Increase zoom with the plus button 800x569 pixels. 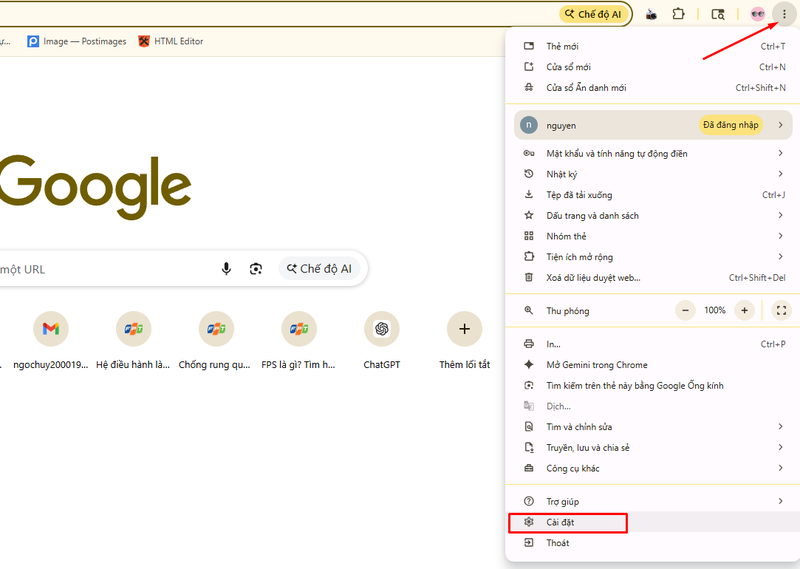point(744,310)
